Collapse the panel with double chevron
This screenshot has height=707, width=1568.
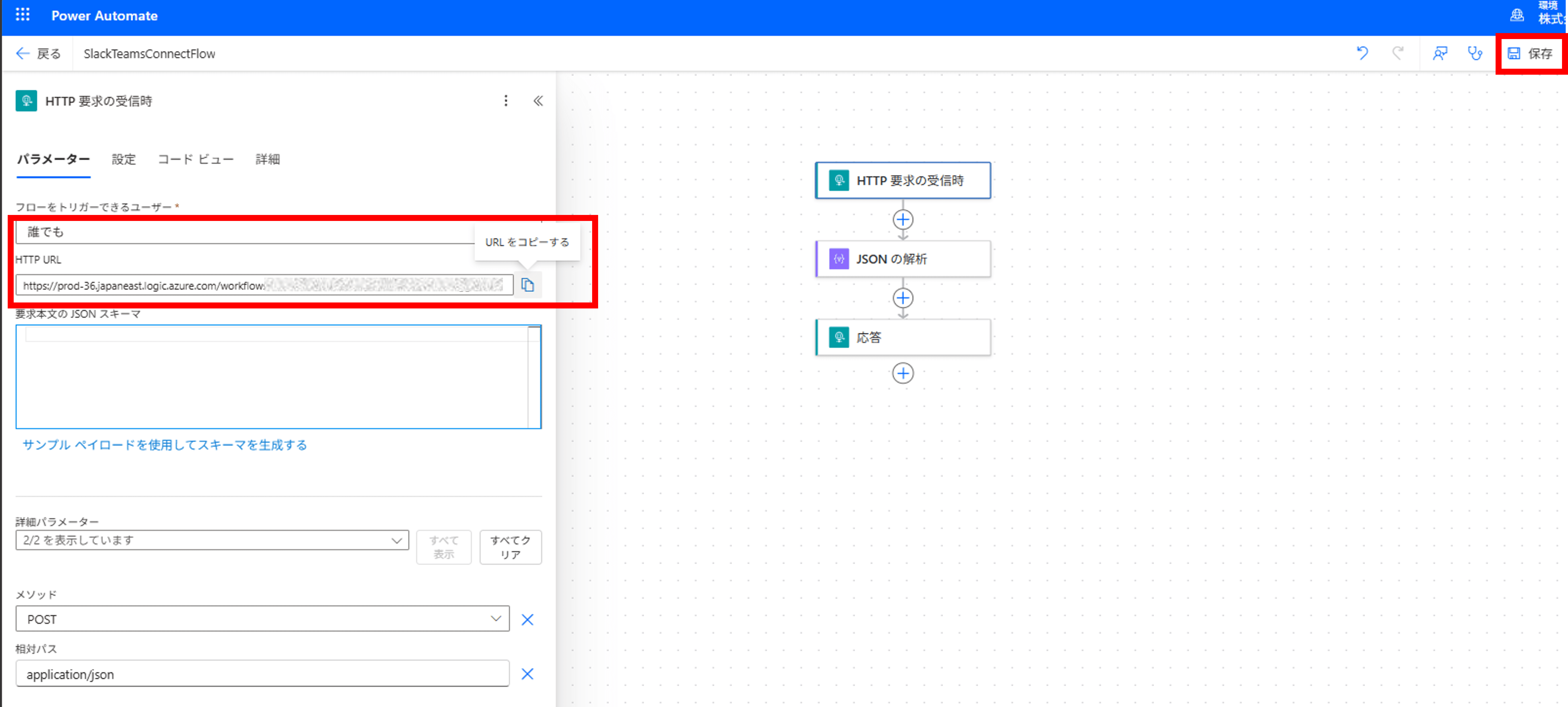click(x=538, y=100)
